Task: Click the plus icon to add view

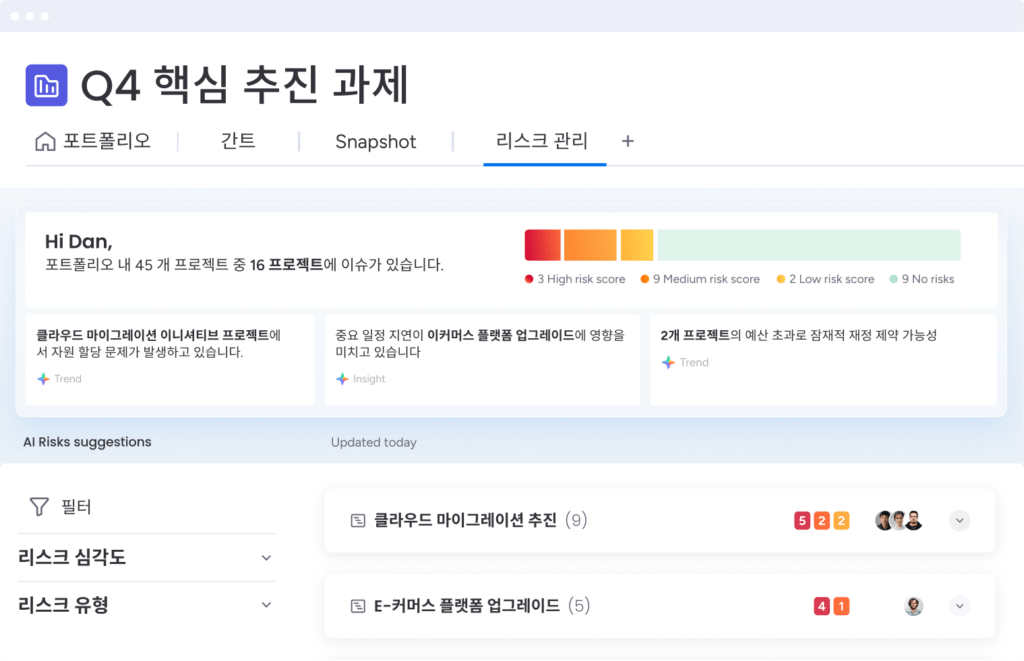Action: 628,141
